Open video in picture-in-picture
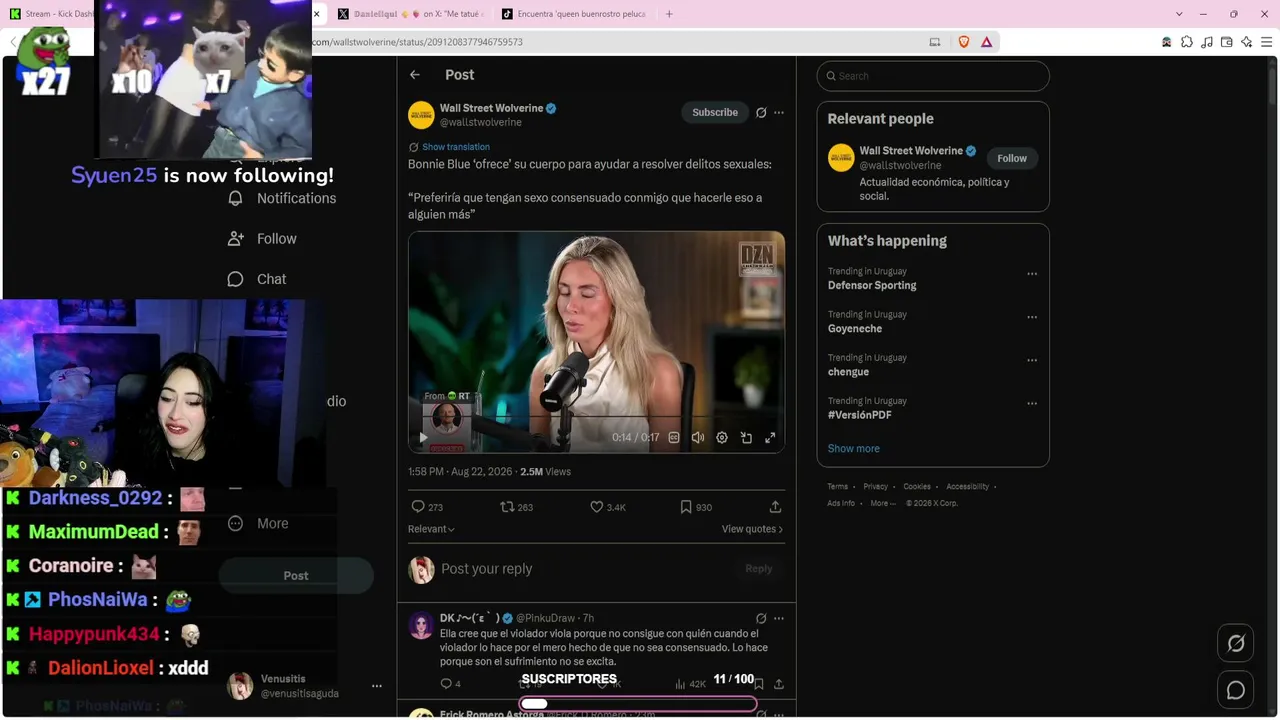Viewport: 1280px width, 720px height. click(746, 438)
